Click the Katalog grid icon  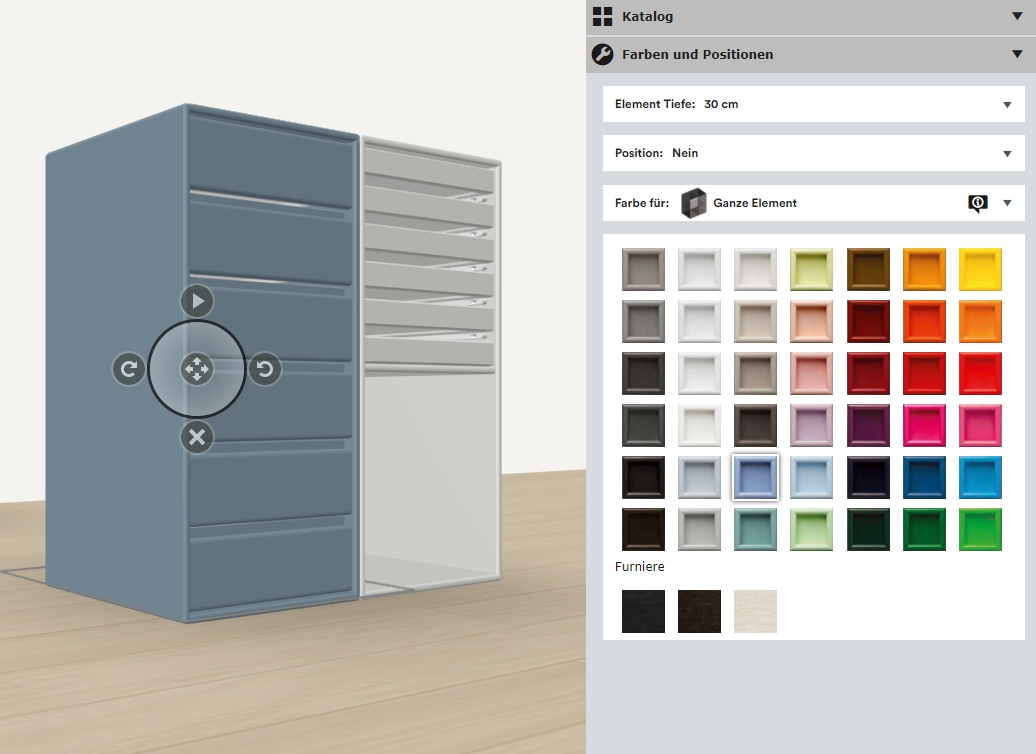tap(602, 16)
